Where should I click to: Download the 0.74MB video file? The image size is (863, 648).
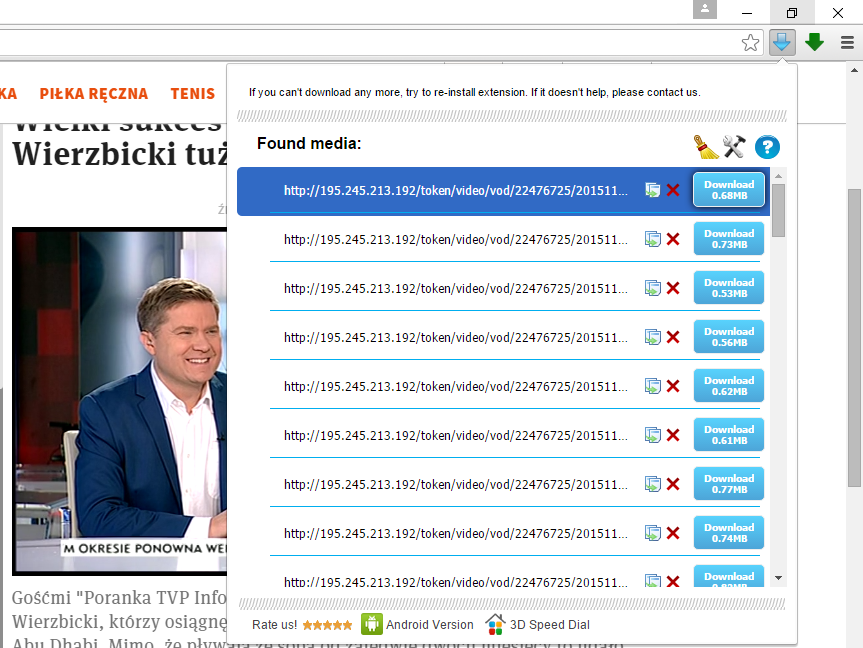tap(729, 533)
